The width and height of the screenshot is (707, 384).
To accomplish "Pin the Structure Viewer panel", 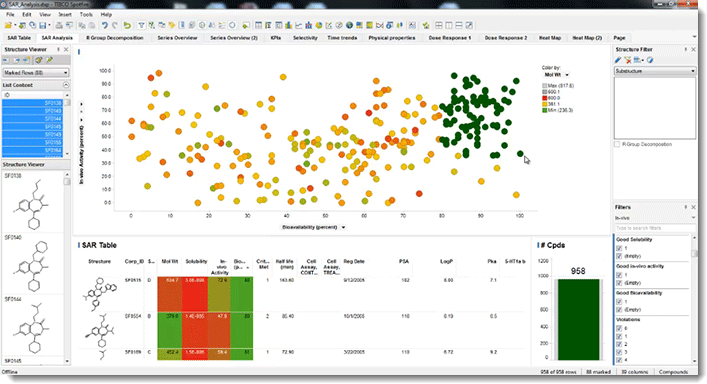I will 58,49.
